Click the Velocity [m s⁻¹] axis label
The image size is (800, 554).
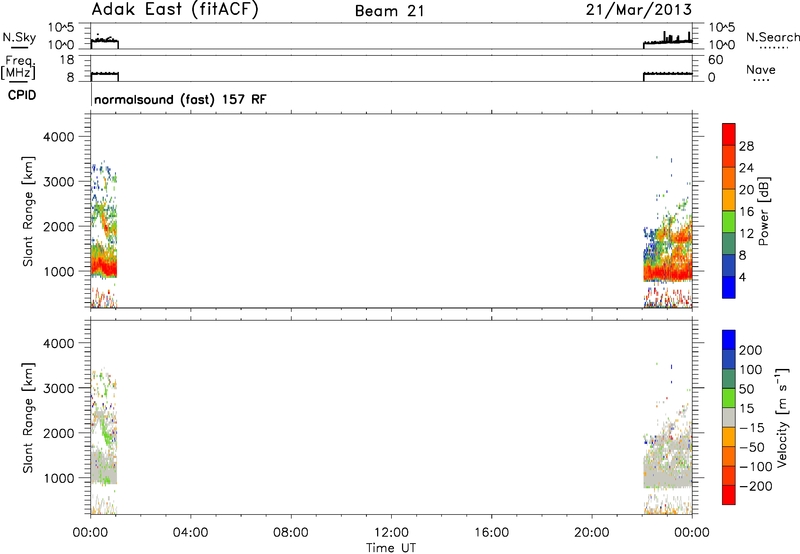(782, 417)
